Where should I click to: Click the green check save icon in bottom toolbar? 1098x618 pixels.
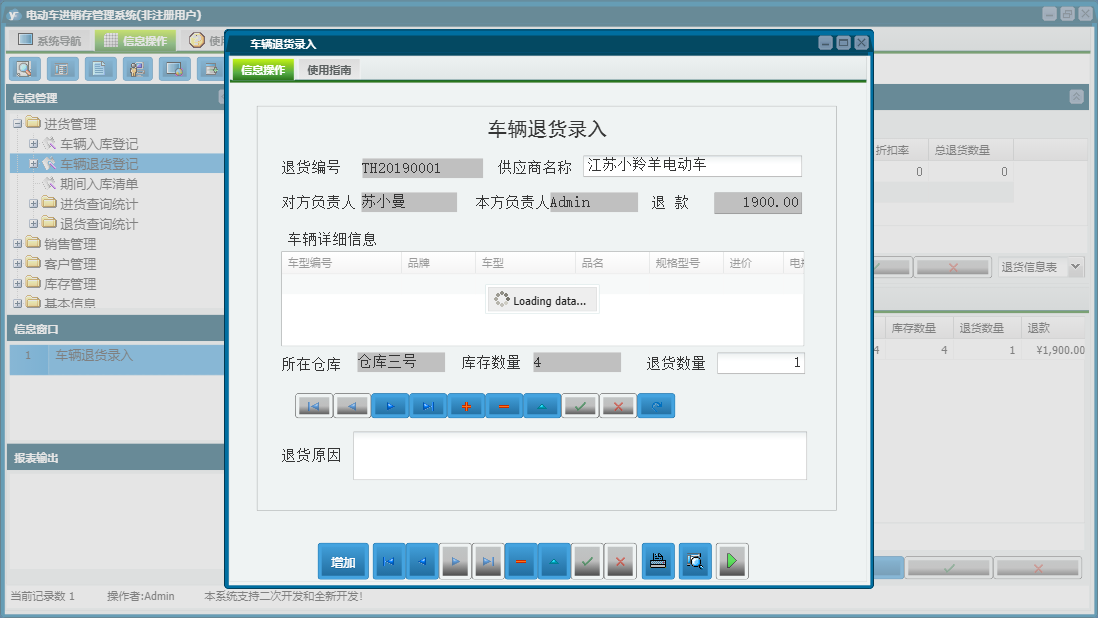[x=587, y=561]
